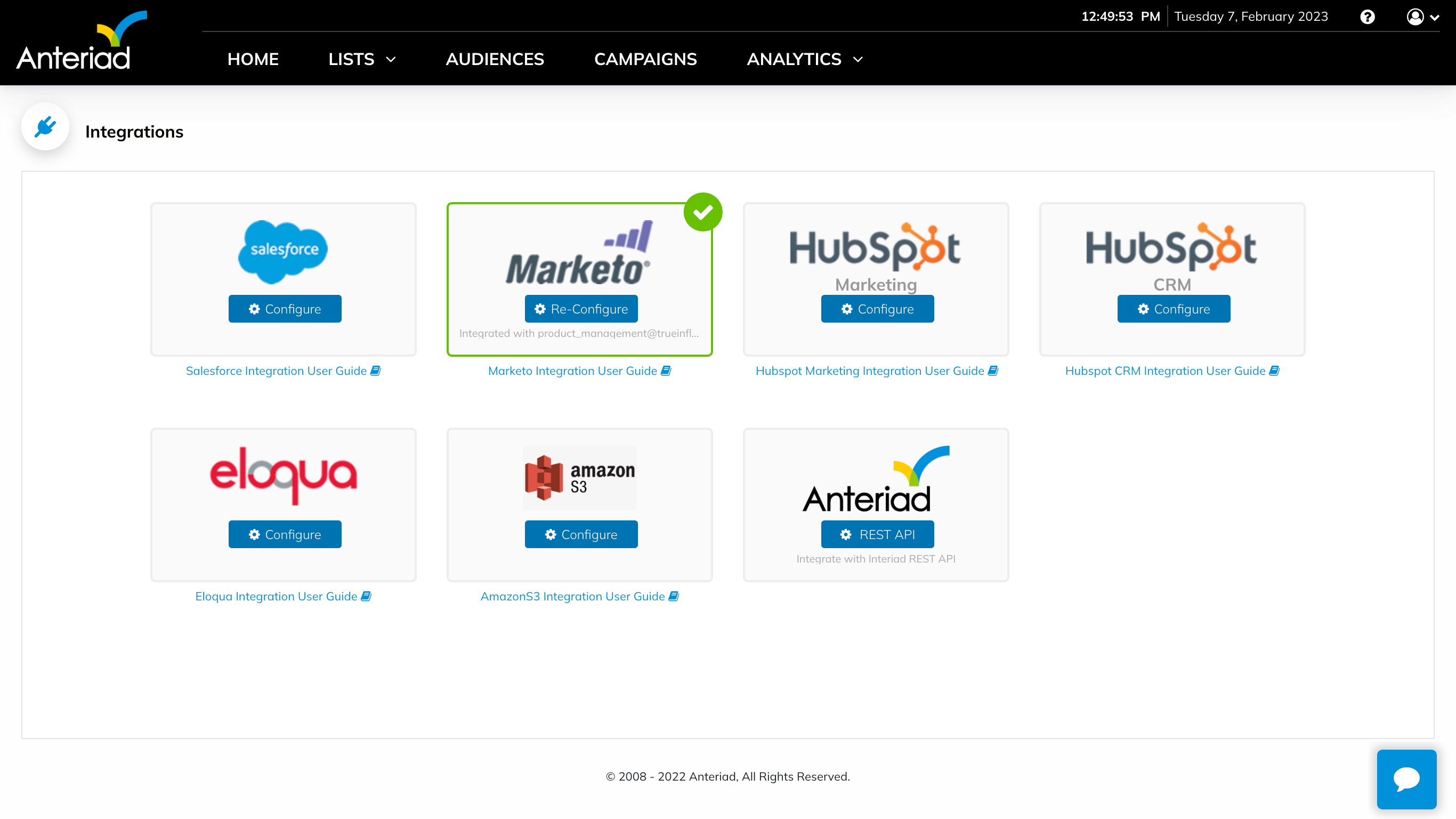
Task: Open the live chat bubble icon
Action: pos(1406,779)
